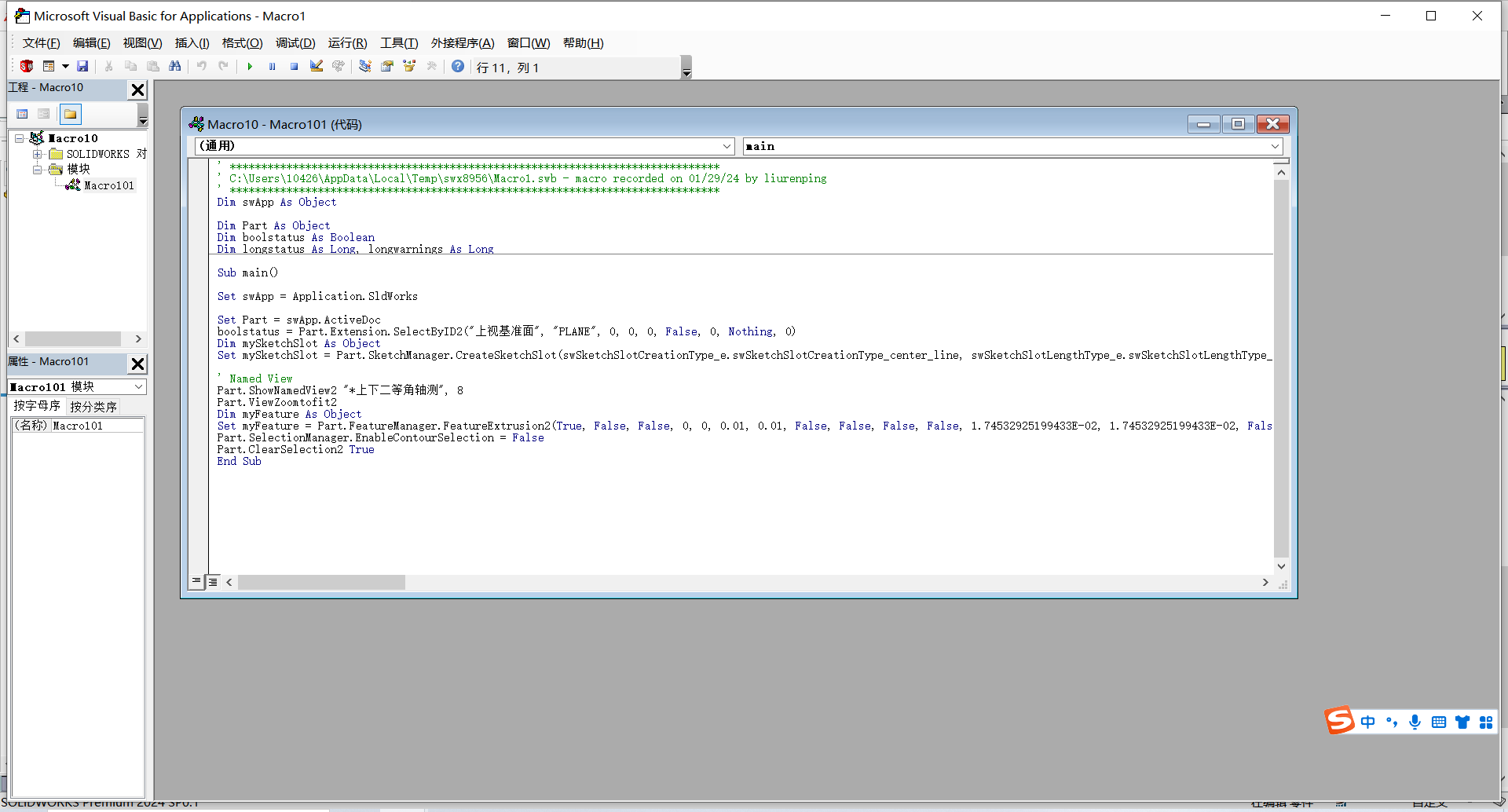1508x812 pixels.
Task: Open VBA Help via the question mark icon
Action: (x=458, y=67)
